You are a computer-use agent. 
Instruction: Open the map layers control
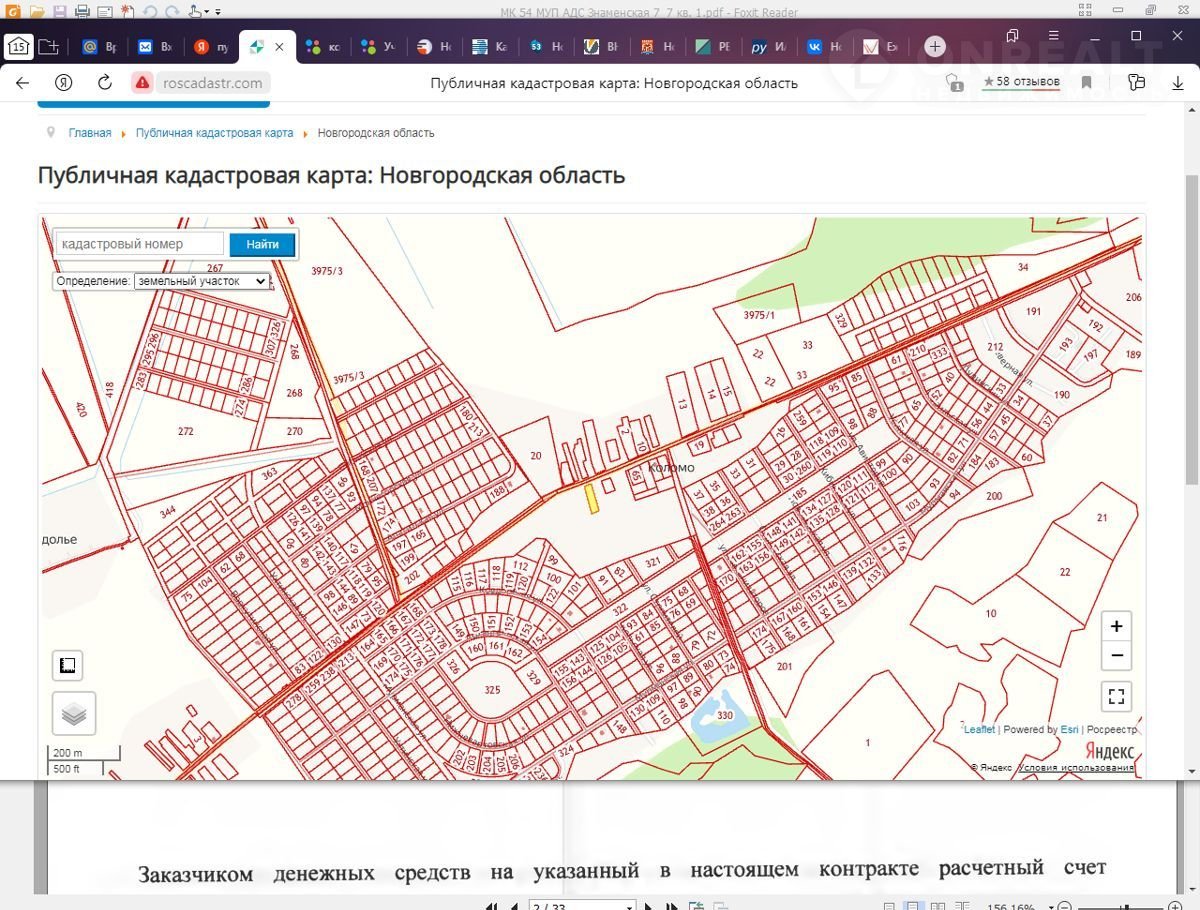click(74, 713)
